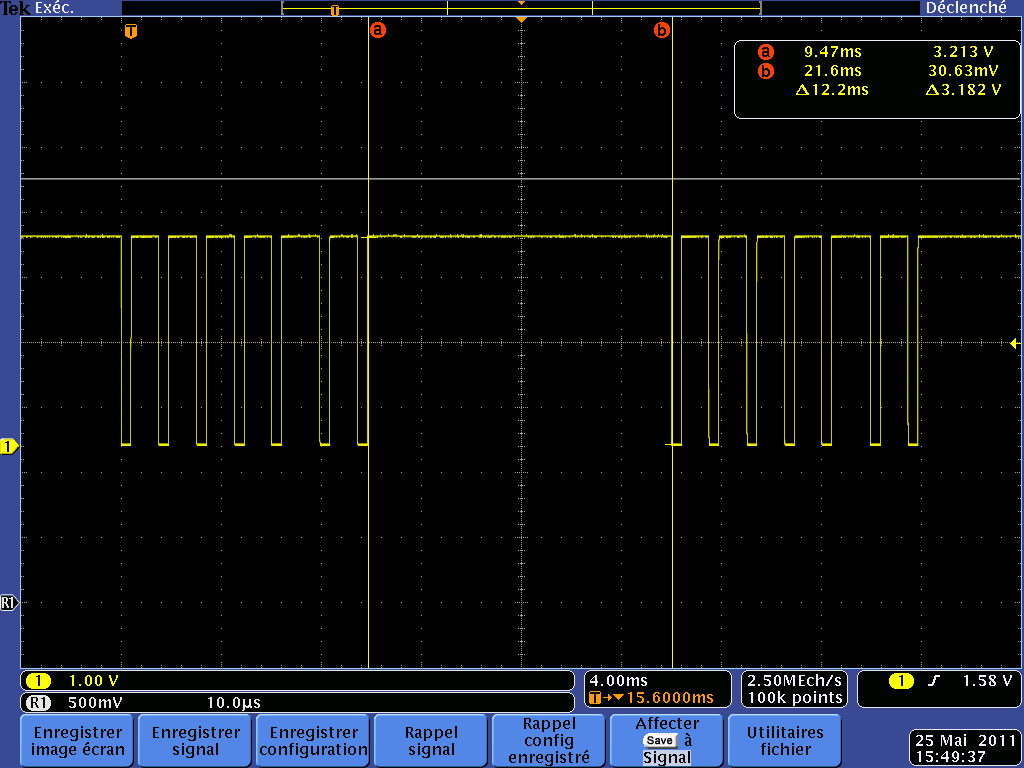The image size is (1024, 768).
Task: Click cursor b '21.6ms' time readout
Action: click(x=833, y=71)
